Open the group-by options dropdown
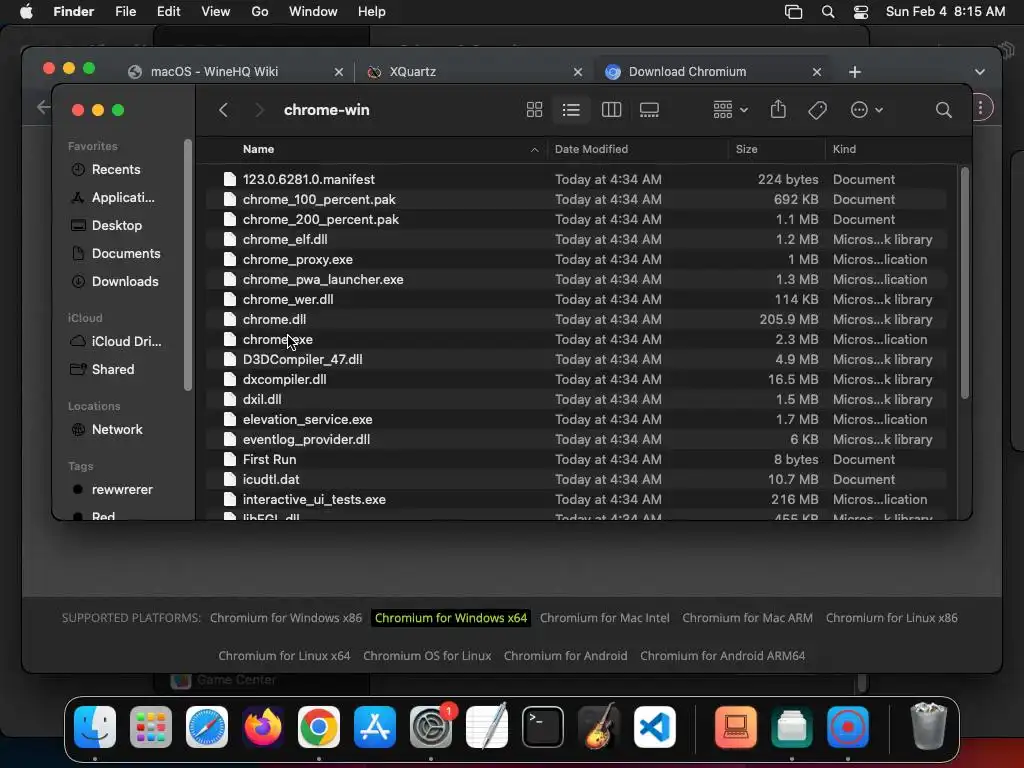This screenshot has width=1024, height=768. click(730, 110)
